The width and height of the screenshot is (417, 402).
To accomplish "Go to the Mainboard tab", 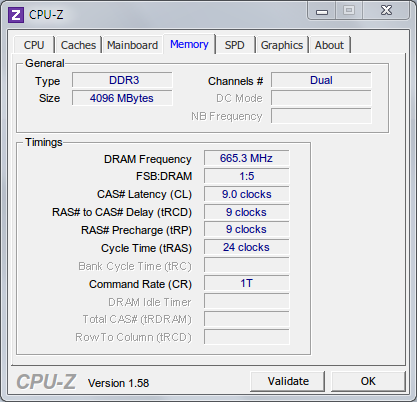I will [132, 45].
